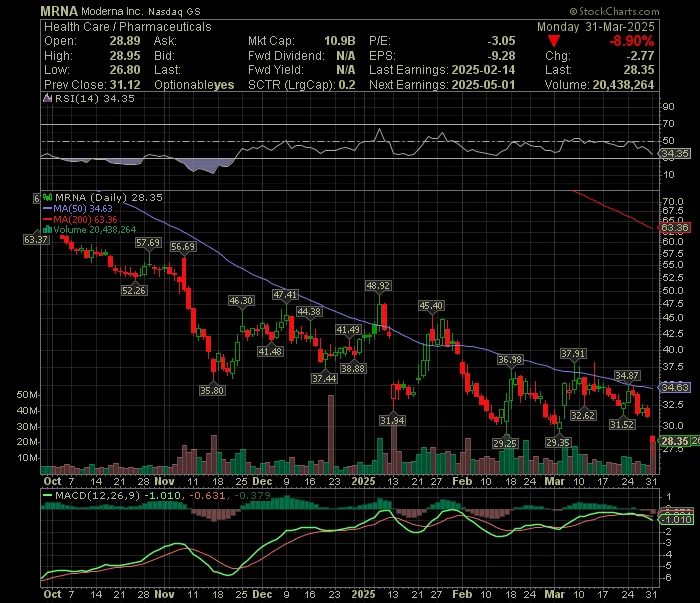Click the candlestick icon beside MRNA (Daily)

[47, 197]
